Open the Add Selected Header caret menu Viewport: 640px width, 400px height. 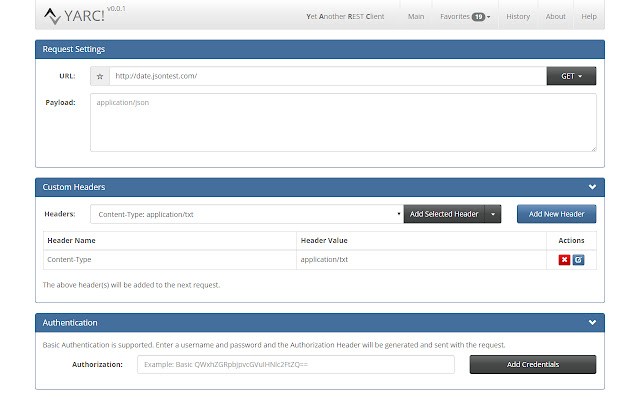(x=490, y=214)
